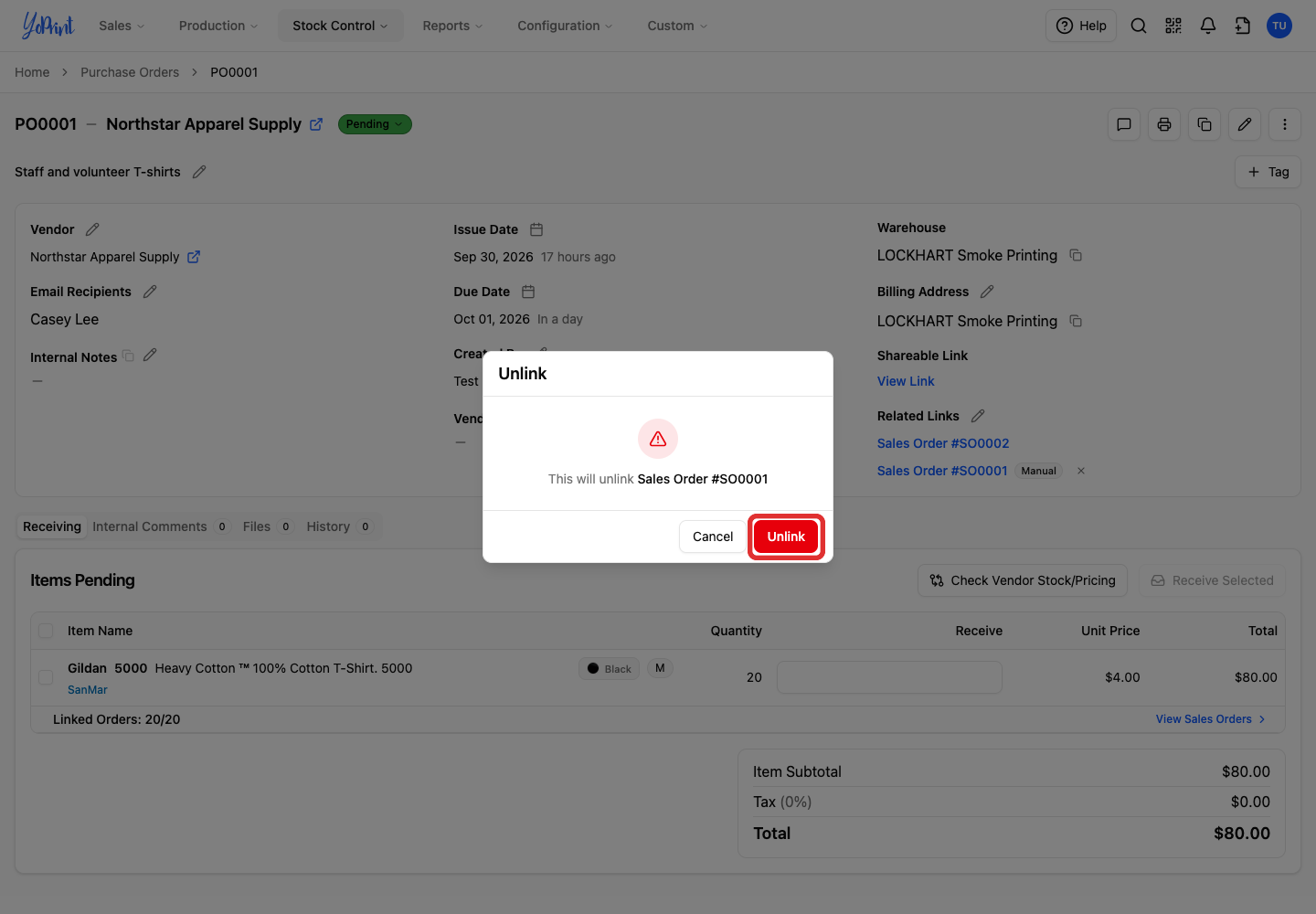
Task: Click the Black color swatch chip
Action: click(x=610, y=668)
